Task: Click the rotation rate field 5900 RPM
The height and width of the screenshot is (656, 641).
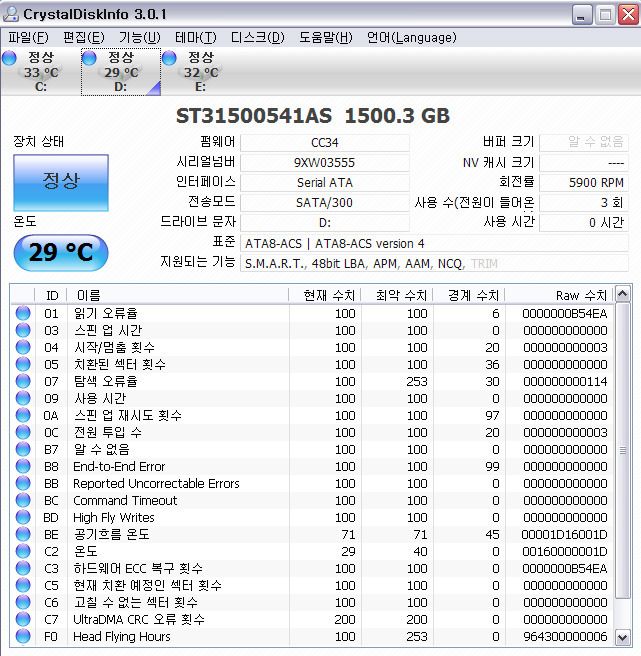Action: click(584, 183)
